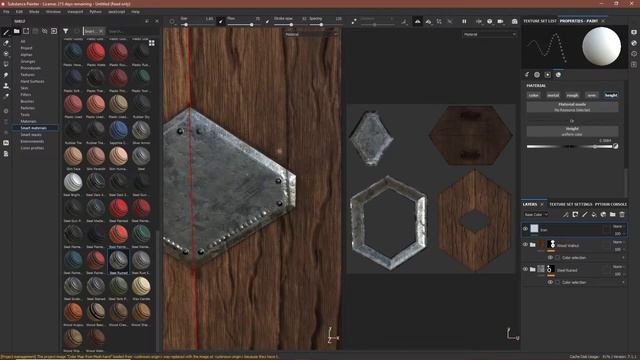Toggle the color material channel

pos(533,95)
